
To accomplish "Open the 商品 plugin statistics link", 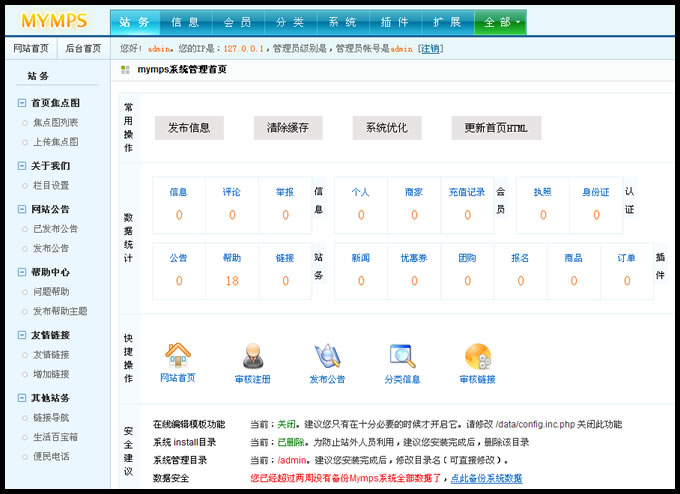I will click(573, 258).
